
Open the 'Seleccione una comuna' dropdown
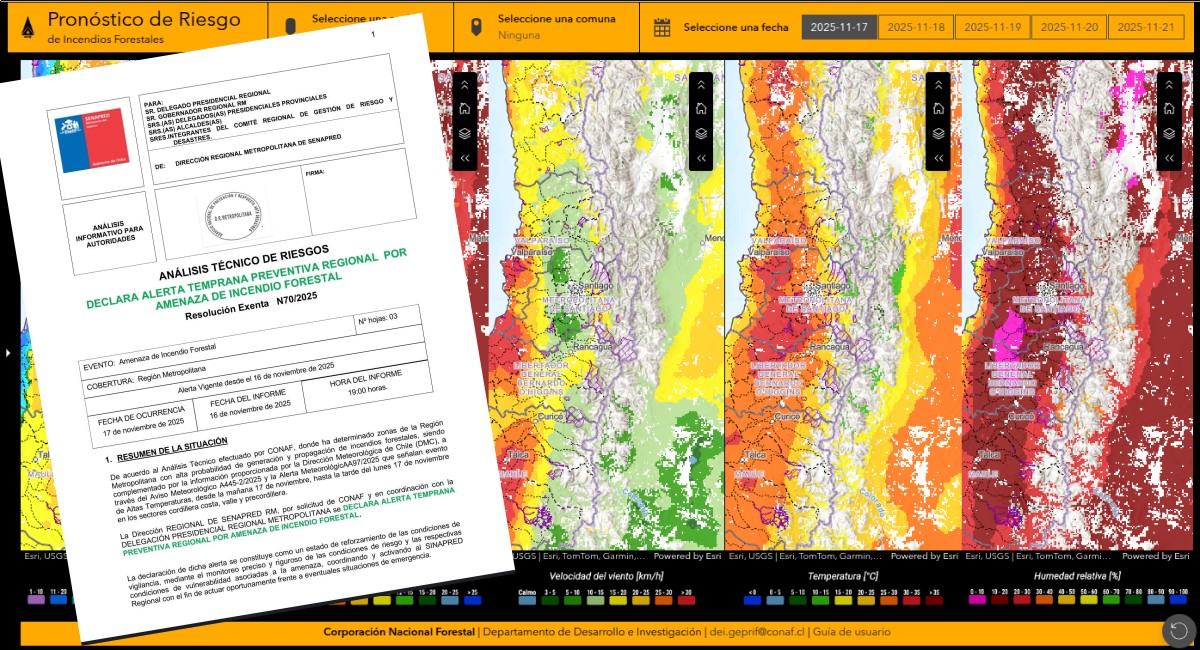[555, 27]
